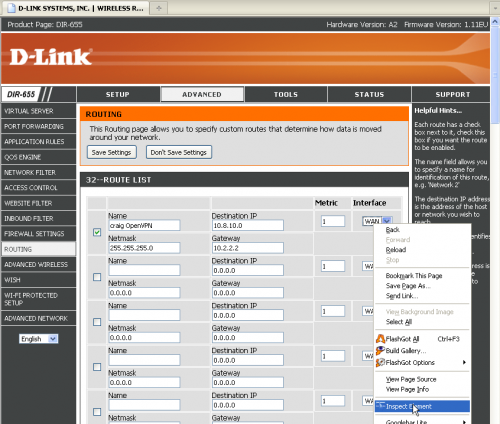Image resolution: width=500 pixels, height=424 pixels.
Task: Open the QOS ENGINE page
Action: pyautogui.click(x=38, y=157)
